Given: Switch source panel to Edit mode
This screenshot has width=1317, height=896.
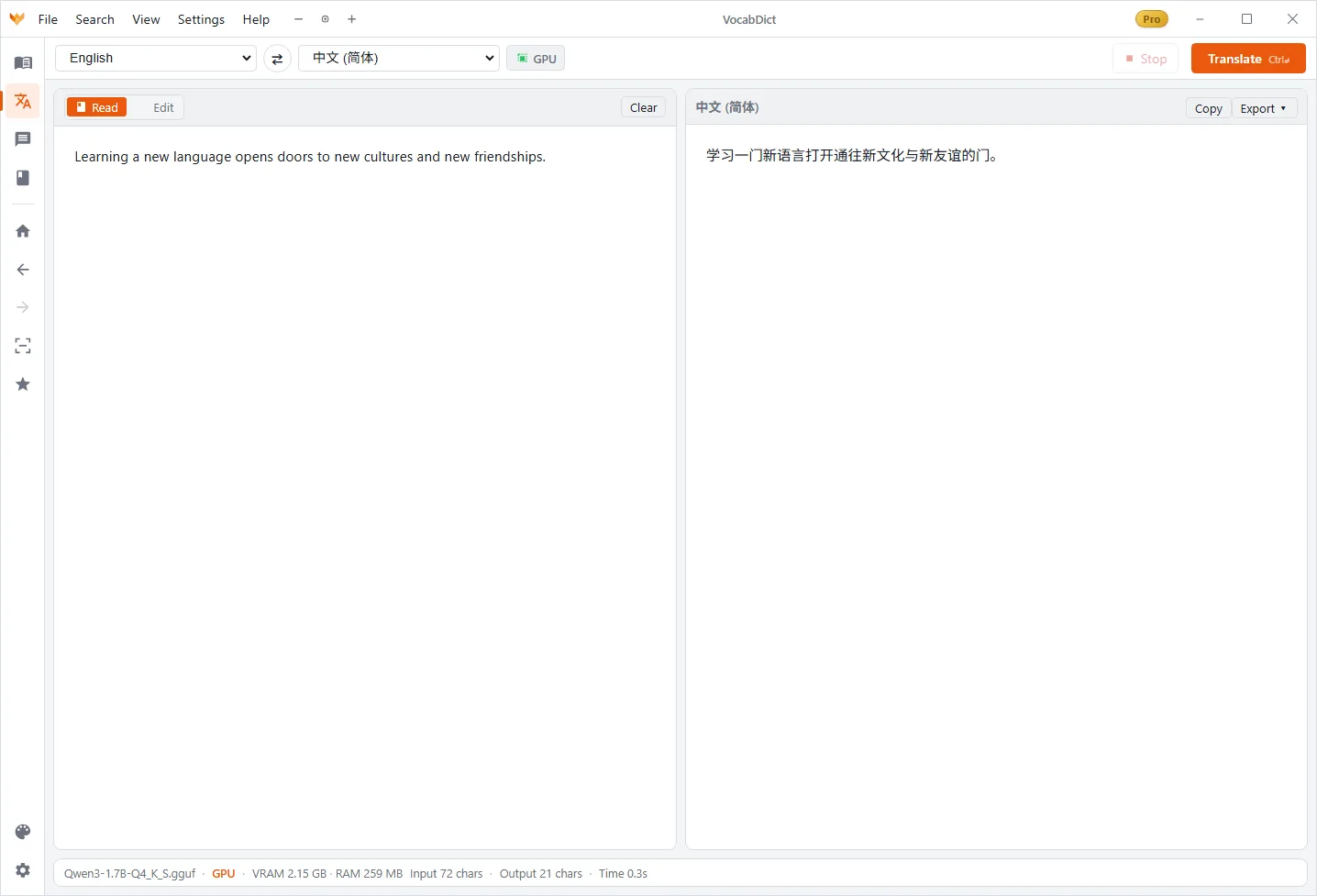Looking at the screenshot, I should (163, 107).
